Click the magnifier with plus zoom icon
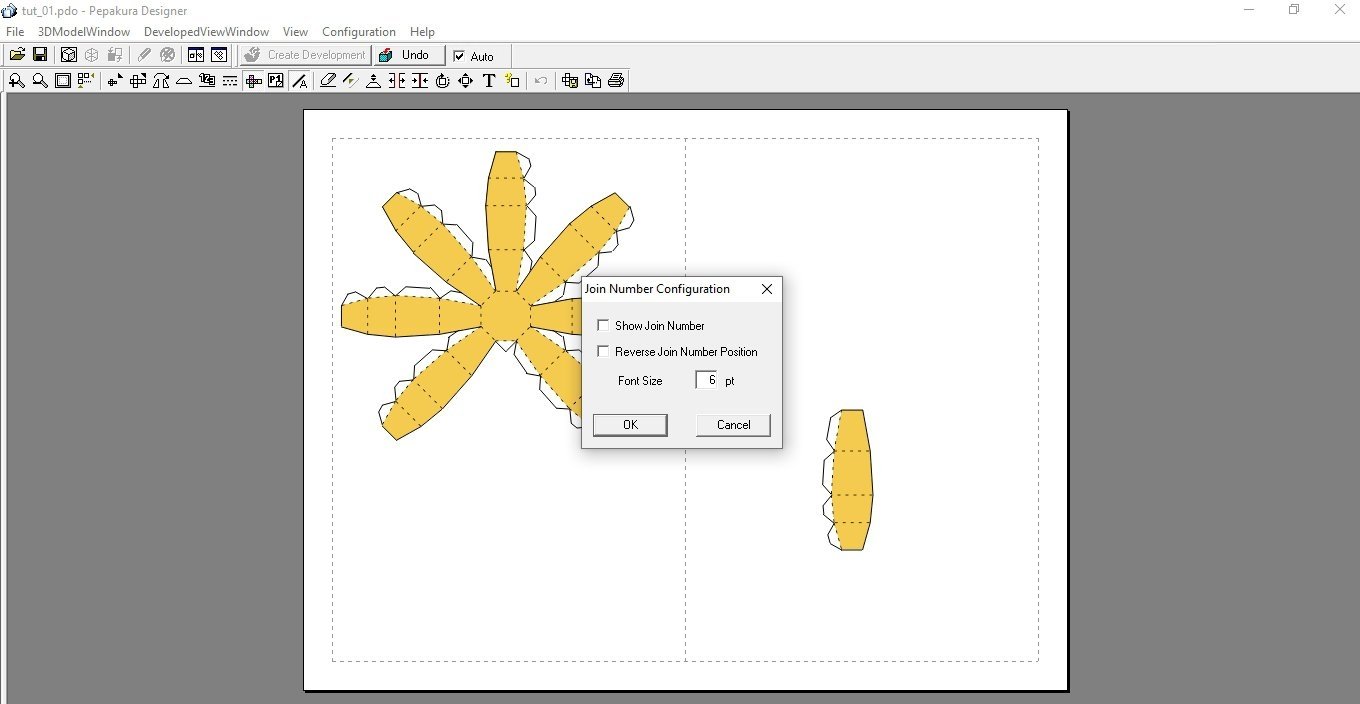1360x704 pixels. tap(17, 81)
